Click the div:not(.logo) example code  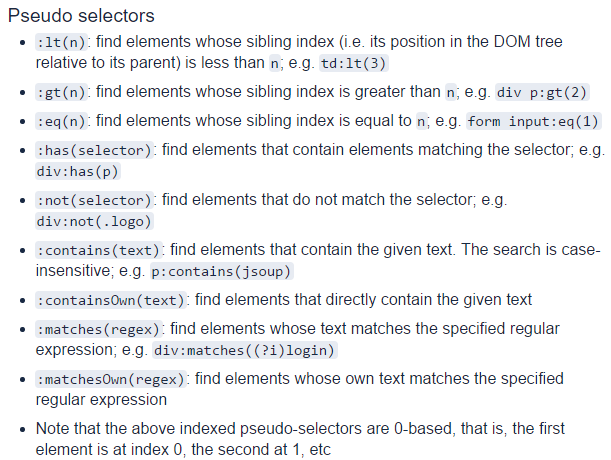click(94, 221)
